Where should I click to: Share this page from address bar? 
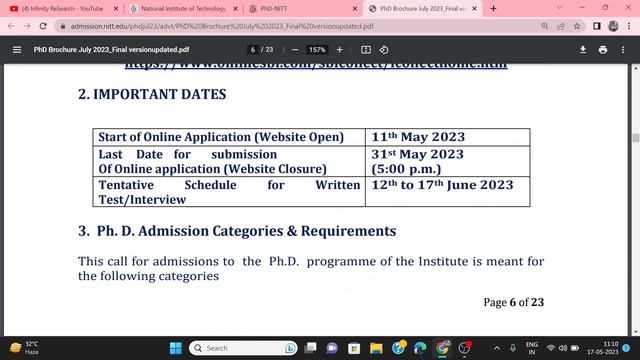[x=561, y=26]
